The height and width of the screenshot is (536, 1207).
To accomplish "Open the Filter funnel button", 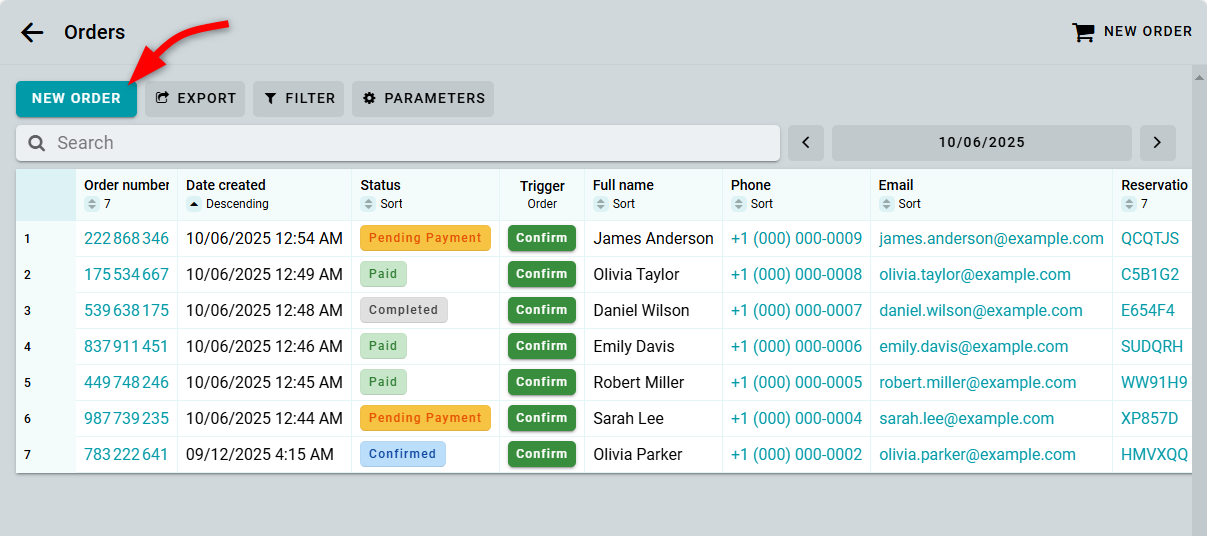I will [x=298, y=98].
